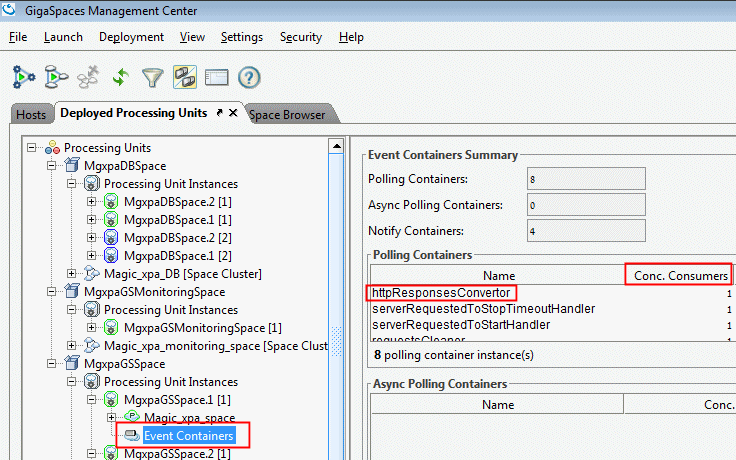This screenshot has width=736, height=460.
Task: Open the filter funnel tool
Action: click(153, 77)
